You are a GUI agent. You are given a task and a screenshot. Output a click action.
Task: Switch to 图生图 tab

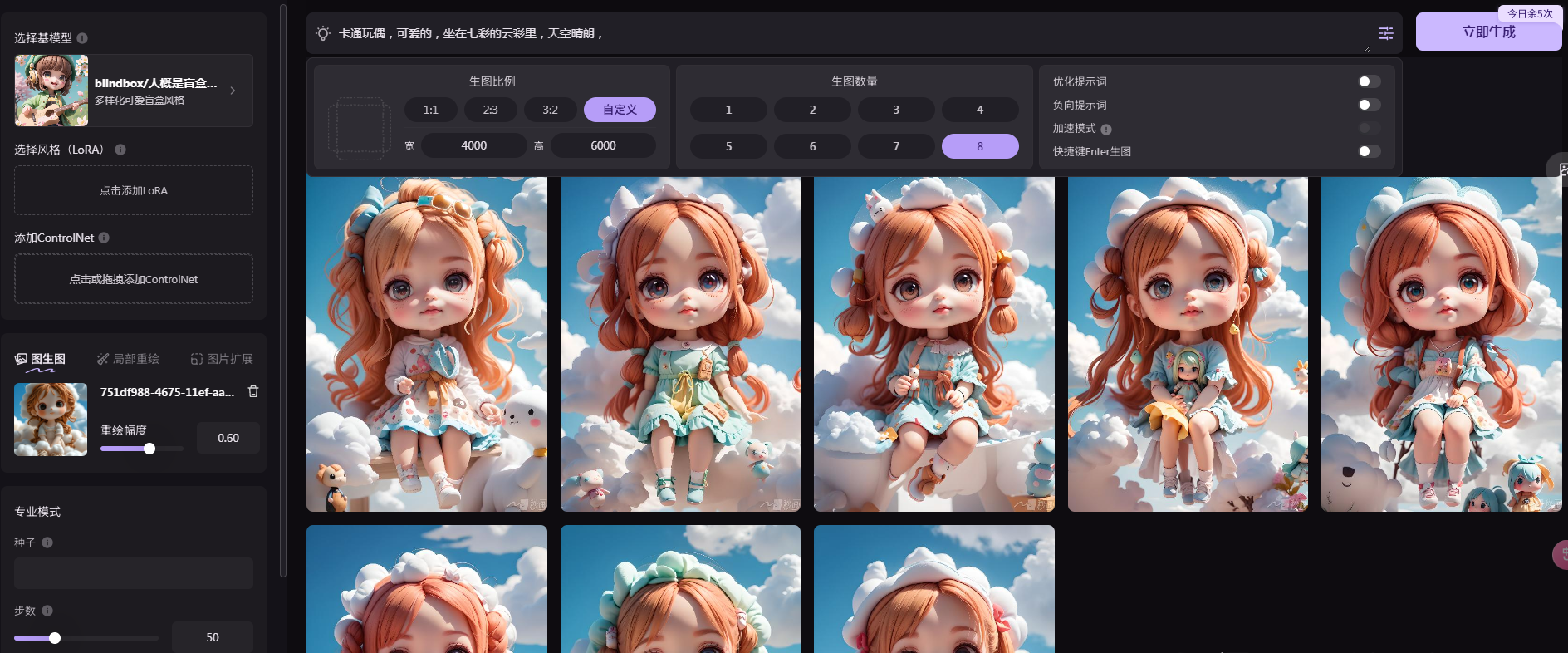(x=40, y=359)
